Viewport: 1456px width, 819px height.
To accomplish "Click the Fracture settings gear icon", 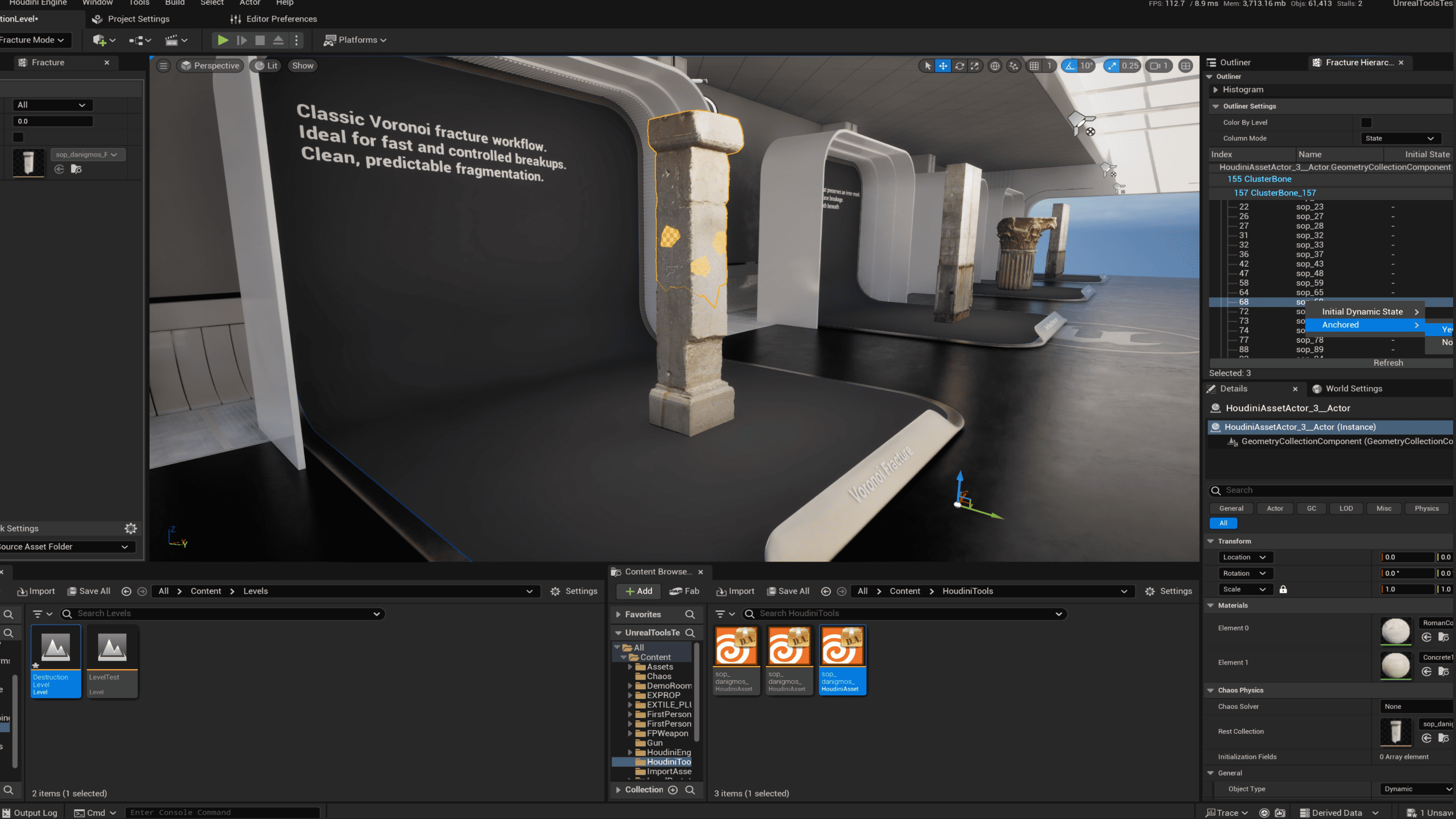I will (x=131, y=529).
